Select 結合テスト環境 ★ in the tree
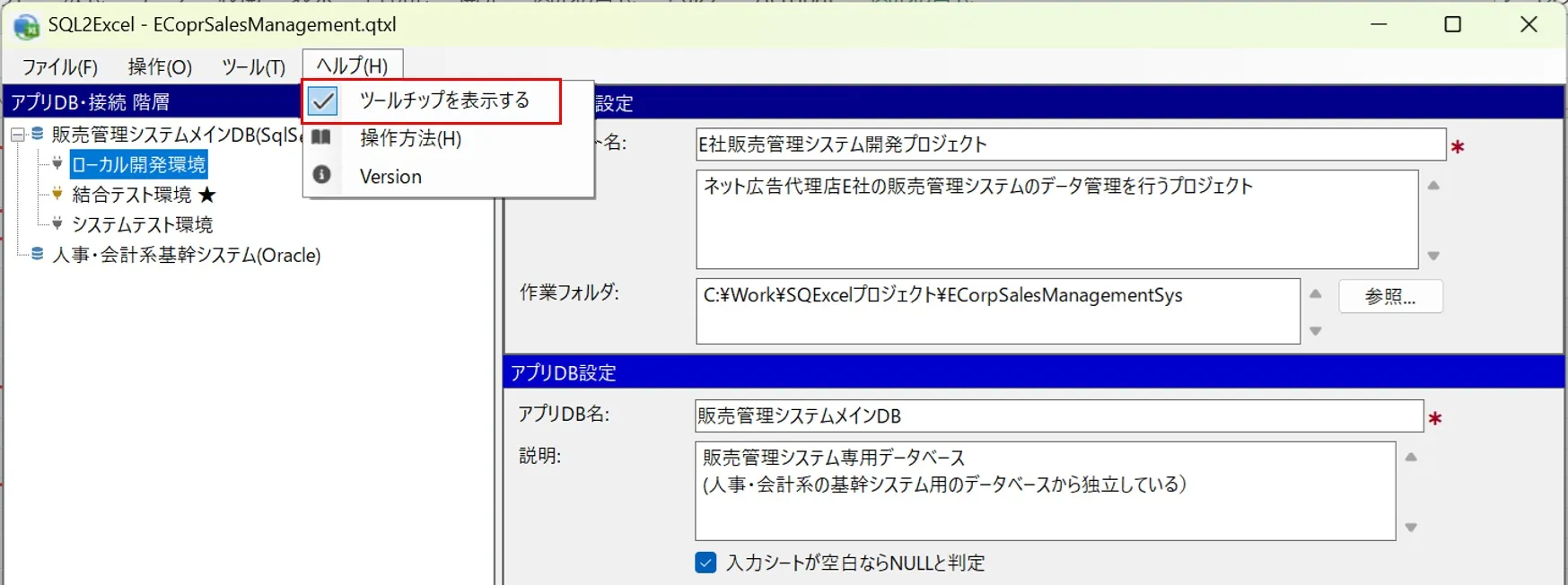 point(144,195)
